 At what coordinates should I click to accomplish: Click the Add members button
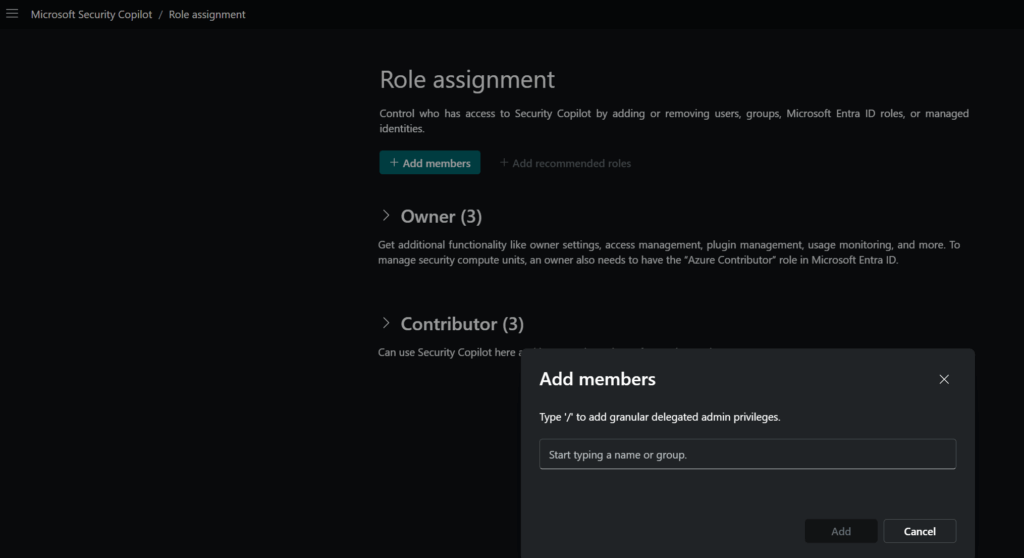pyautogui.click(x=430, y=163)
